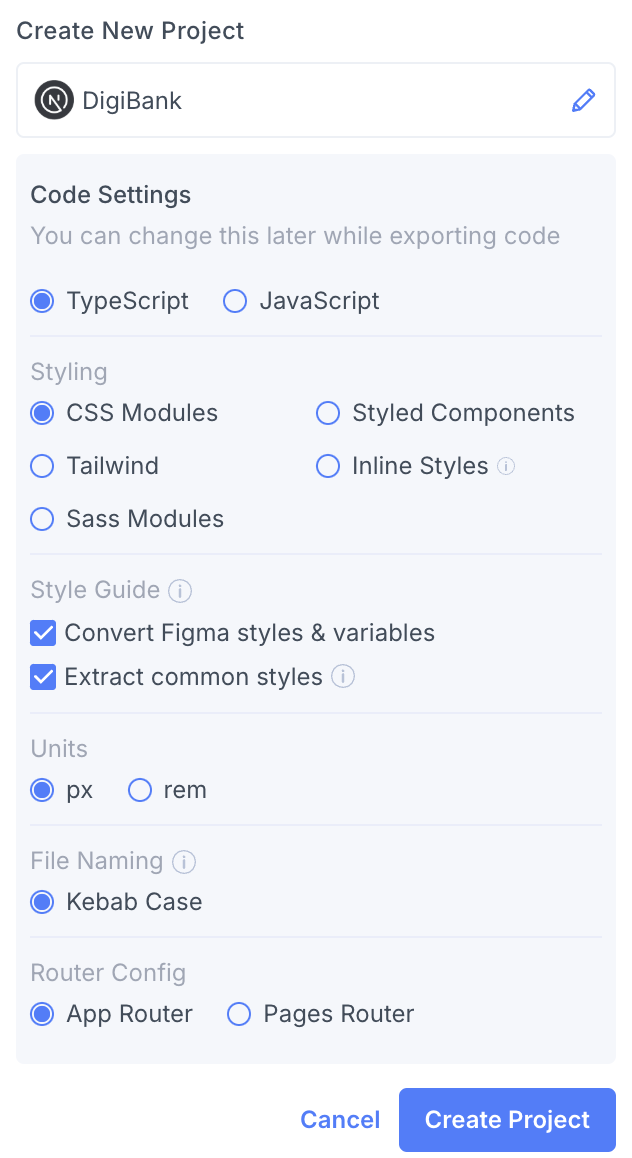Select the JavaScript radio option

pos(235,301)
